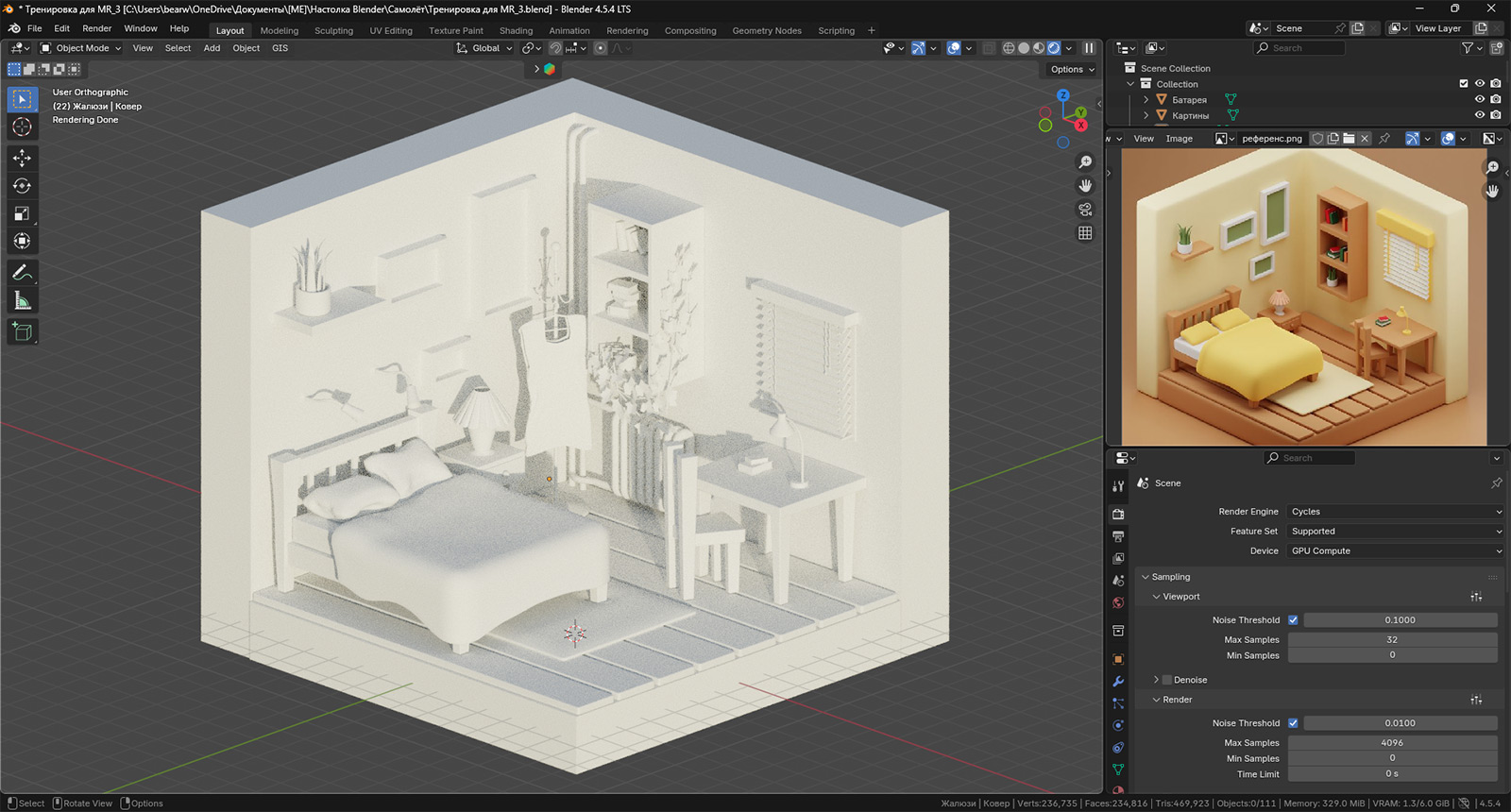Open the viewport Options button
The height and width of the screenshot is (812, 1511).
pos(1072,69)
